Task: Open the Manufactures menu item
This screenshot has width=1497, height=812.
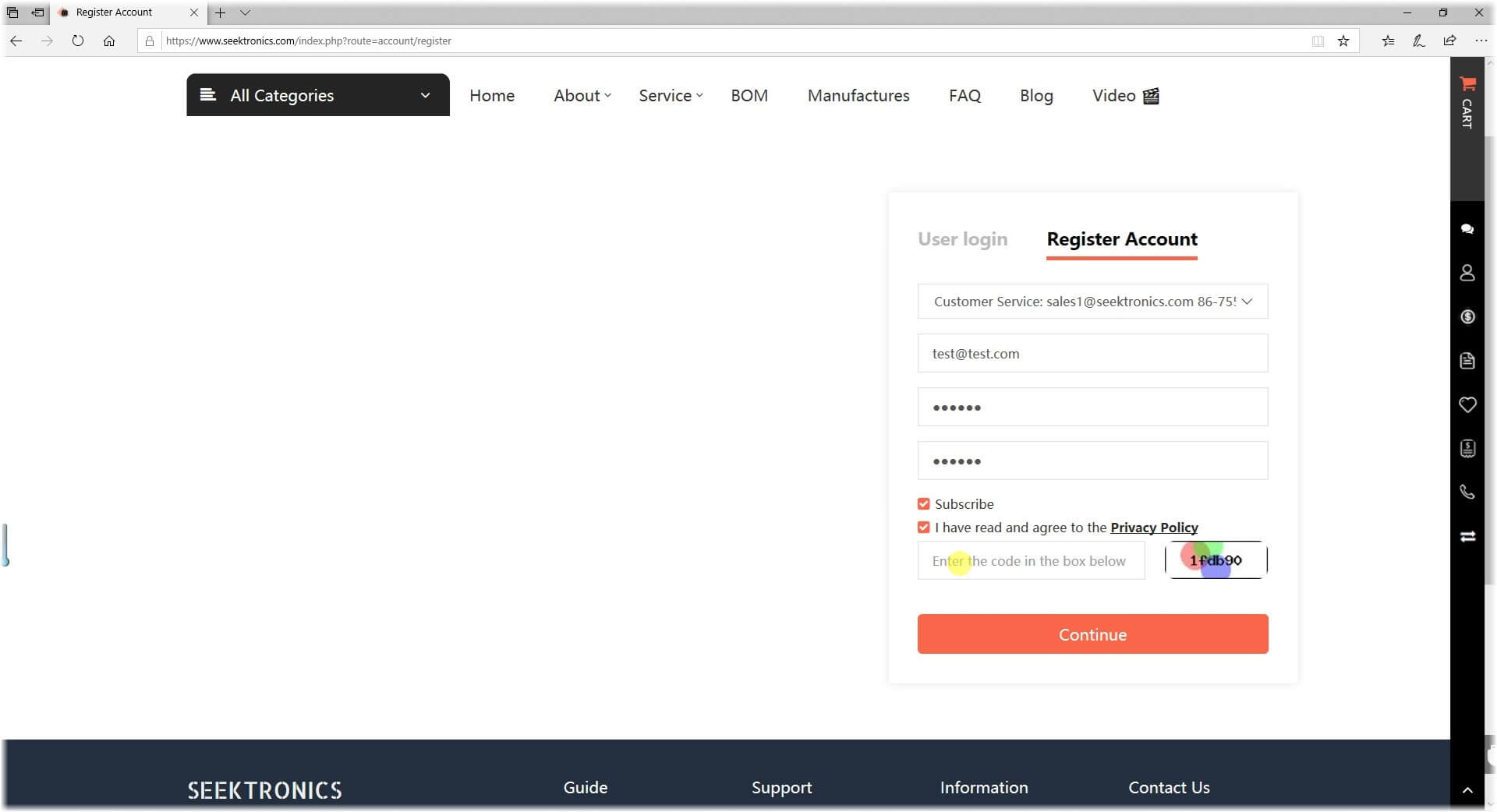Action: (x=858, y=95)
